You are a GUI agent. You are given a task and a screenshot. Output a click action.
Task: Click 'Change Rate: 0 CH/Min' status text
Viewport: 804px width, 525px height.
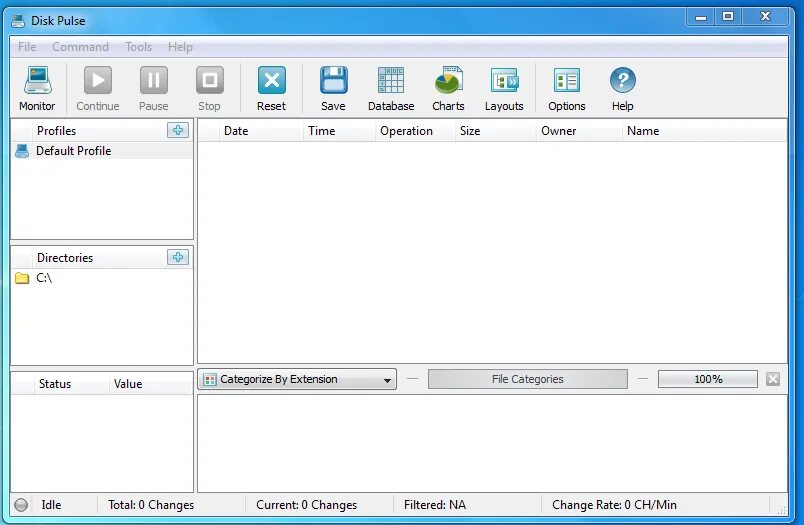[x=614, y=505]
